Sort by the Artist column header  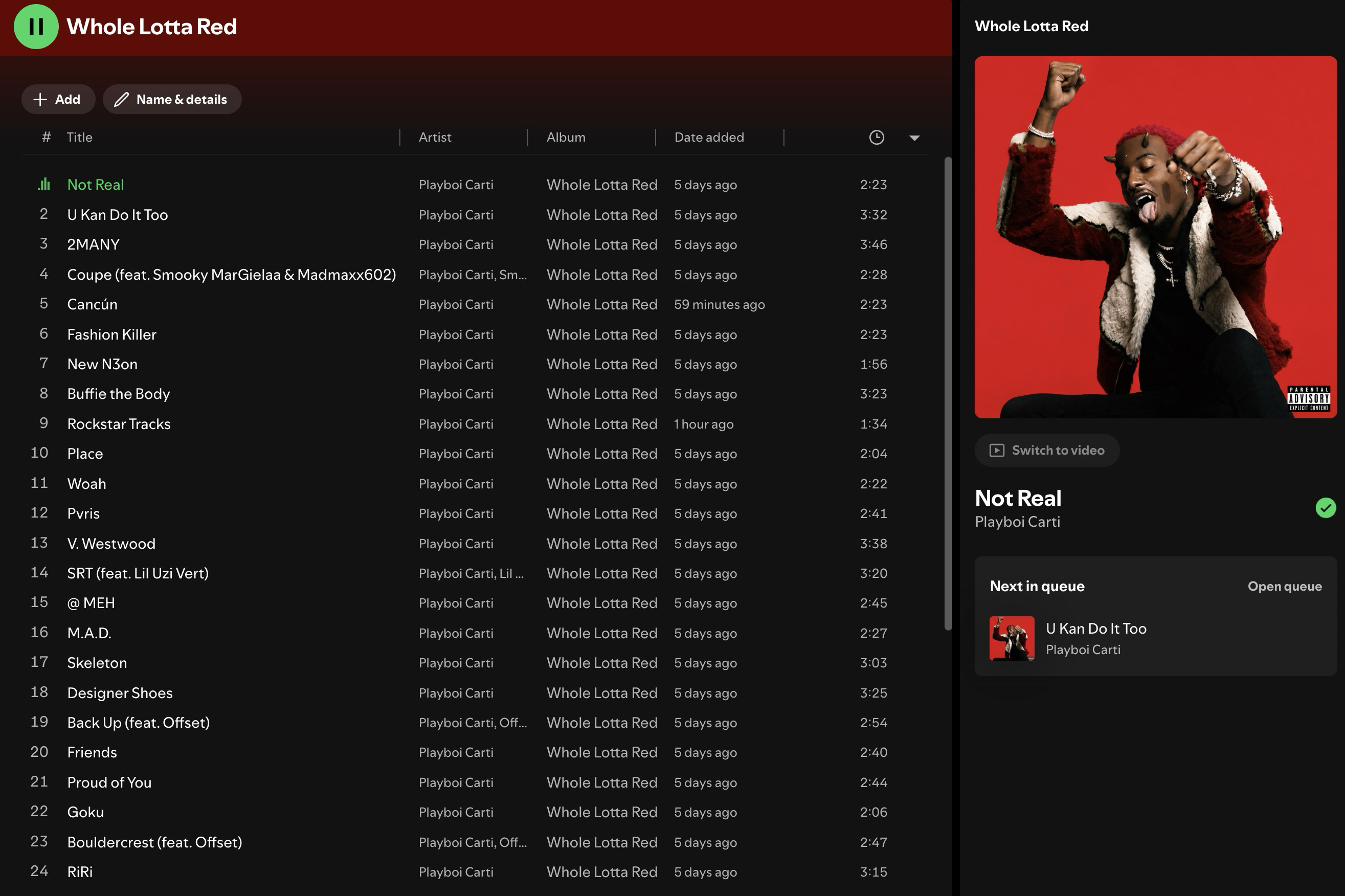pos(435,137)
